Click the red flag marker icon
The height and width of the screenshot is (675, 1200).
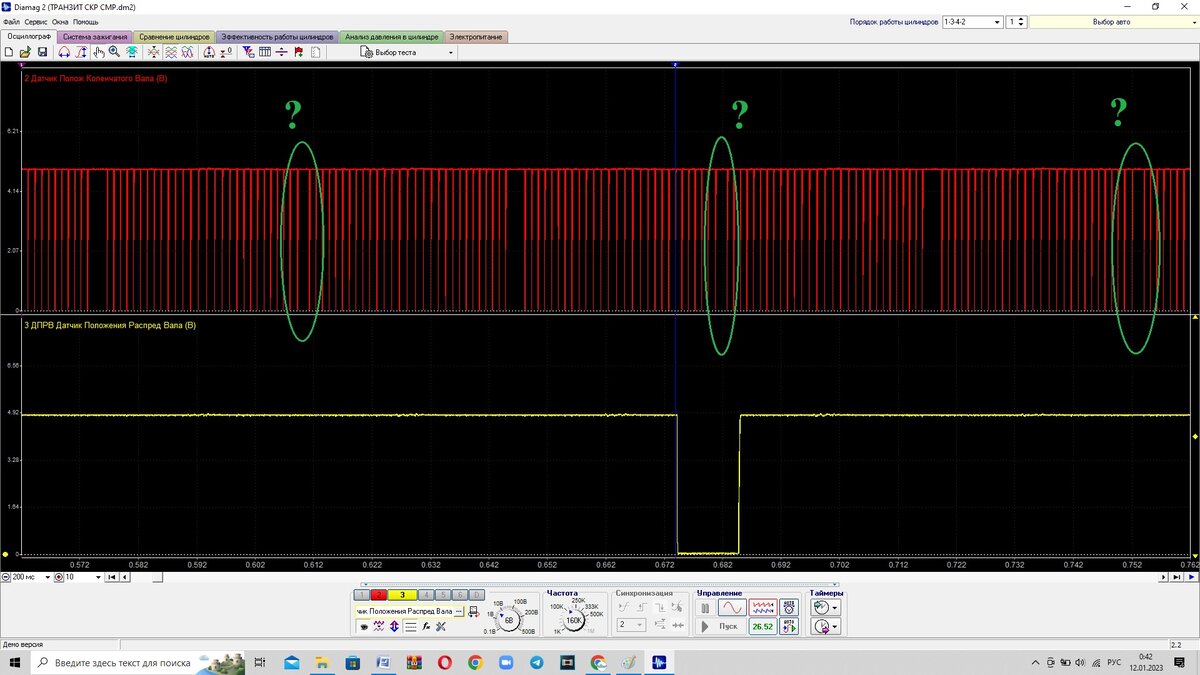pyautogui.click(x=299, y=52)
